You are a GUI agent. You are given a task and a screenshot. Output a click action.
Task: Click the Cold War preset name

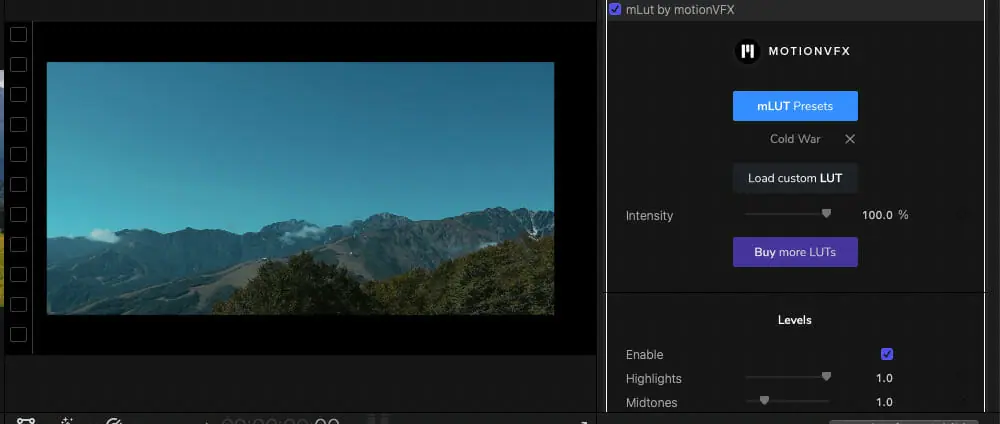795,139
